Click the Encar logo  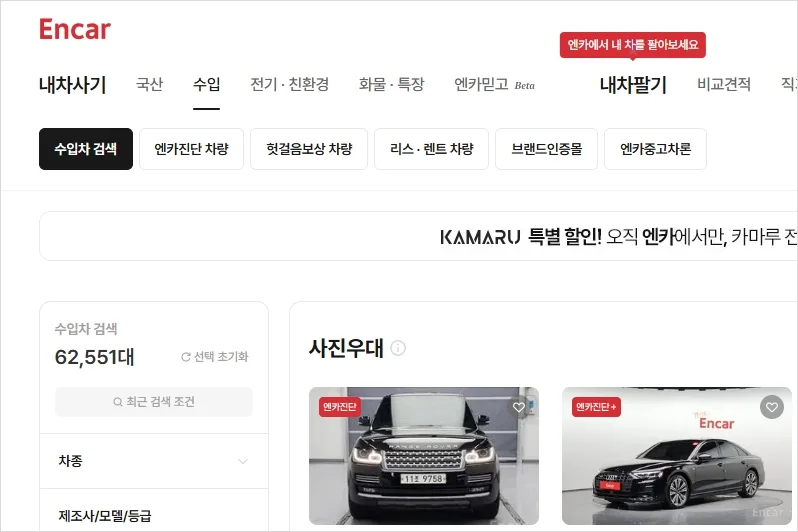coord(75,29)
